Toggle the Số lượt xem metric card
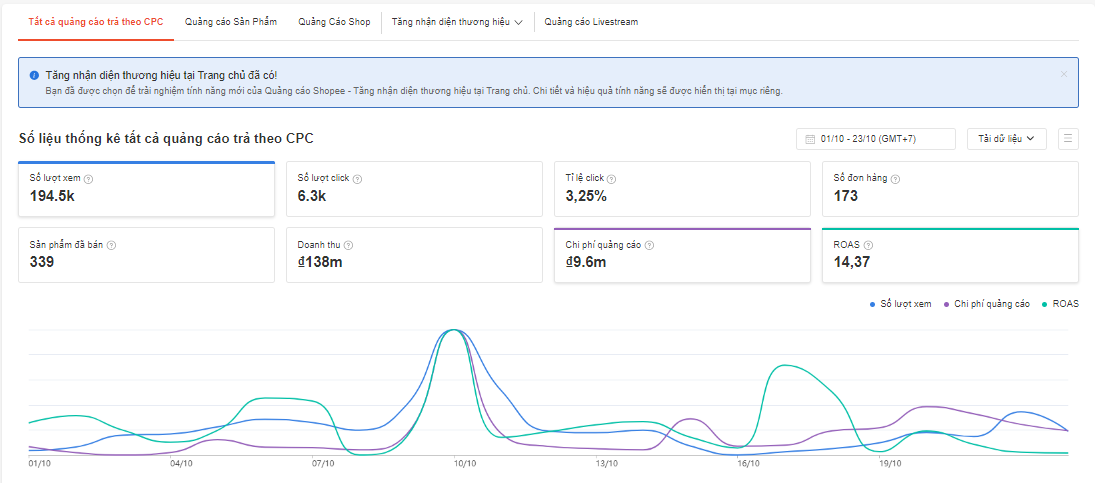The width and height of the screenshot is (1095, 483). point(146,189)
